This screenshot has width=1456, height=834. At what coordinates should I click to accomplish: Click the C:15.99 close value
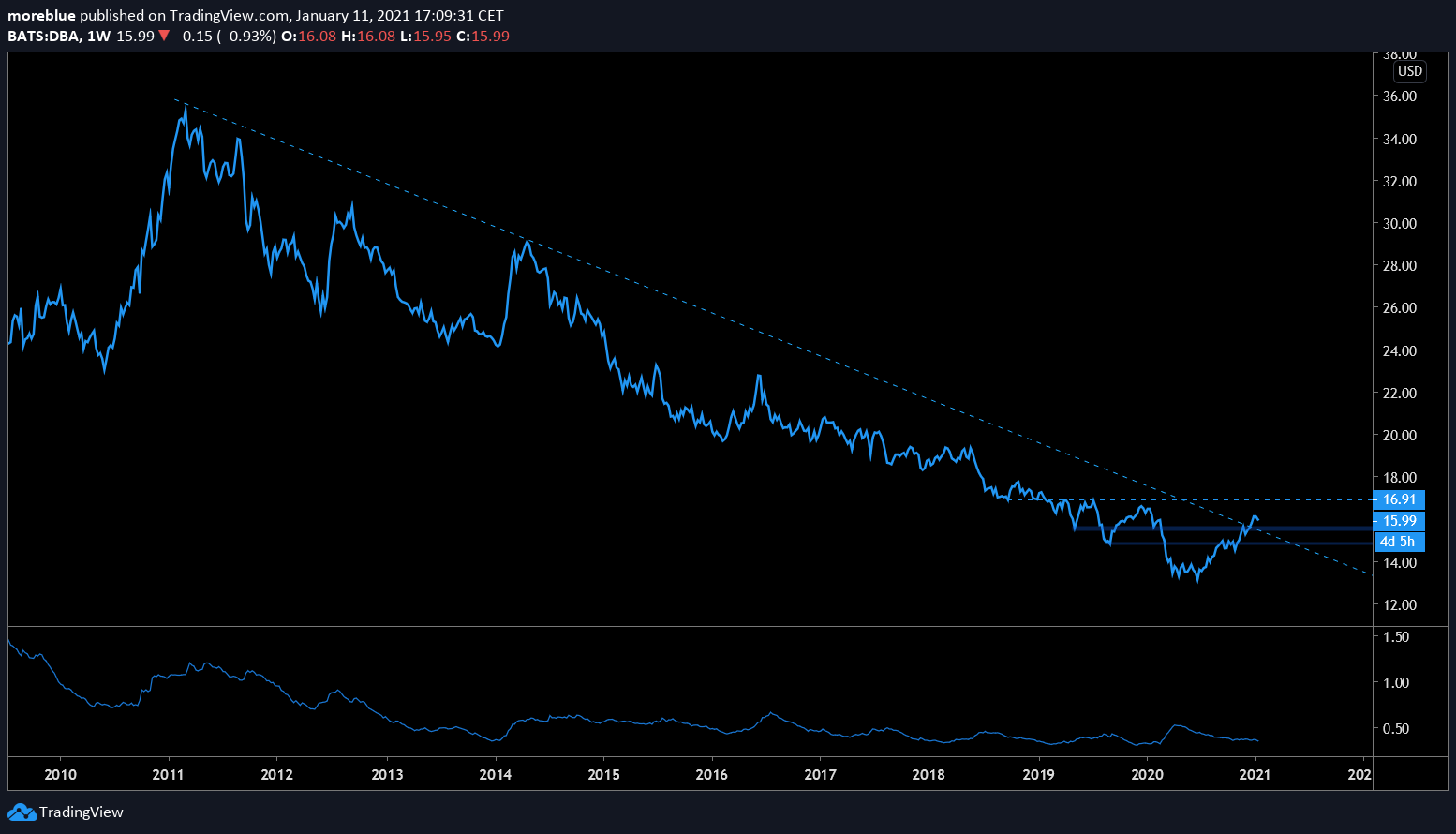483,37
